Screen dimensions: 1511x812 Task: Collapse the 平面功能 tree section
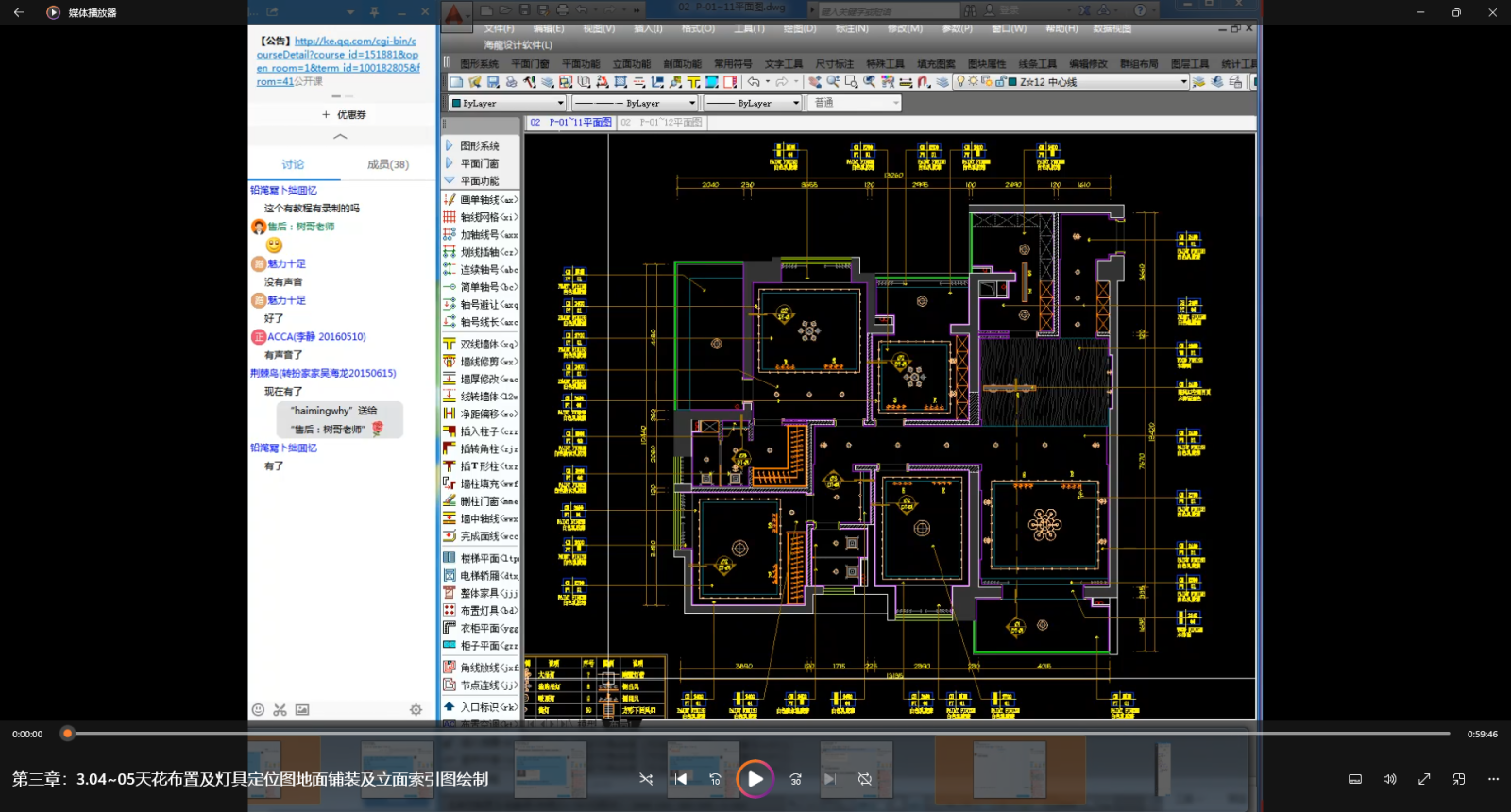point(450,181)
